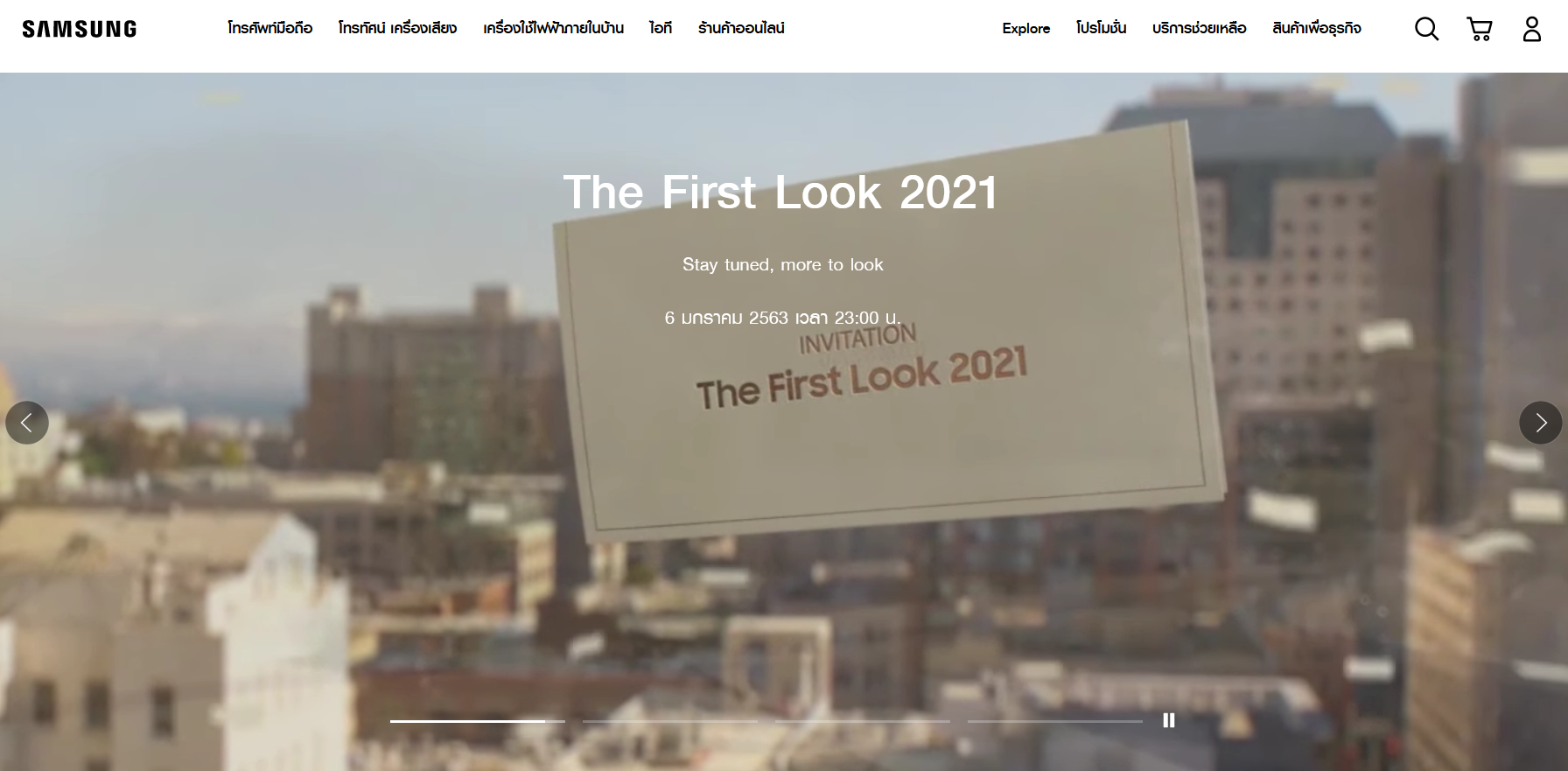Go to previous carousel slide arrow

tap(27, 423)
